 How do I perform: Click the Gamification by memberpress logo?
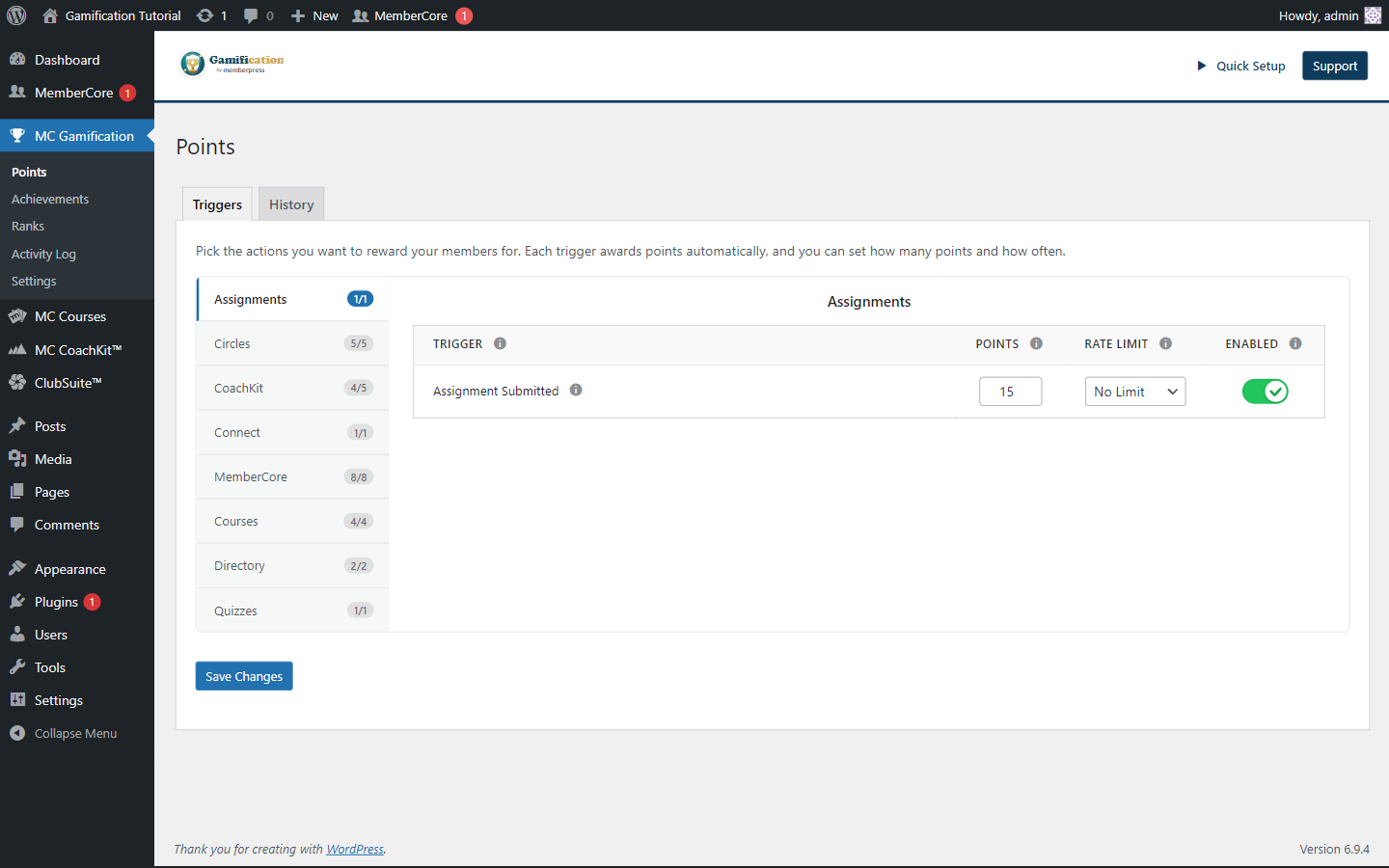pyautogui.click(x=232, y=64)
